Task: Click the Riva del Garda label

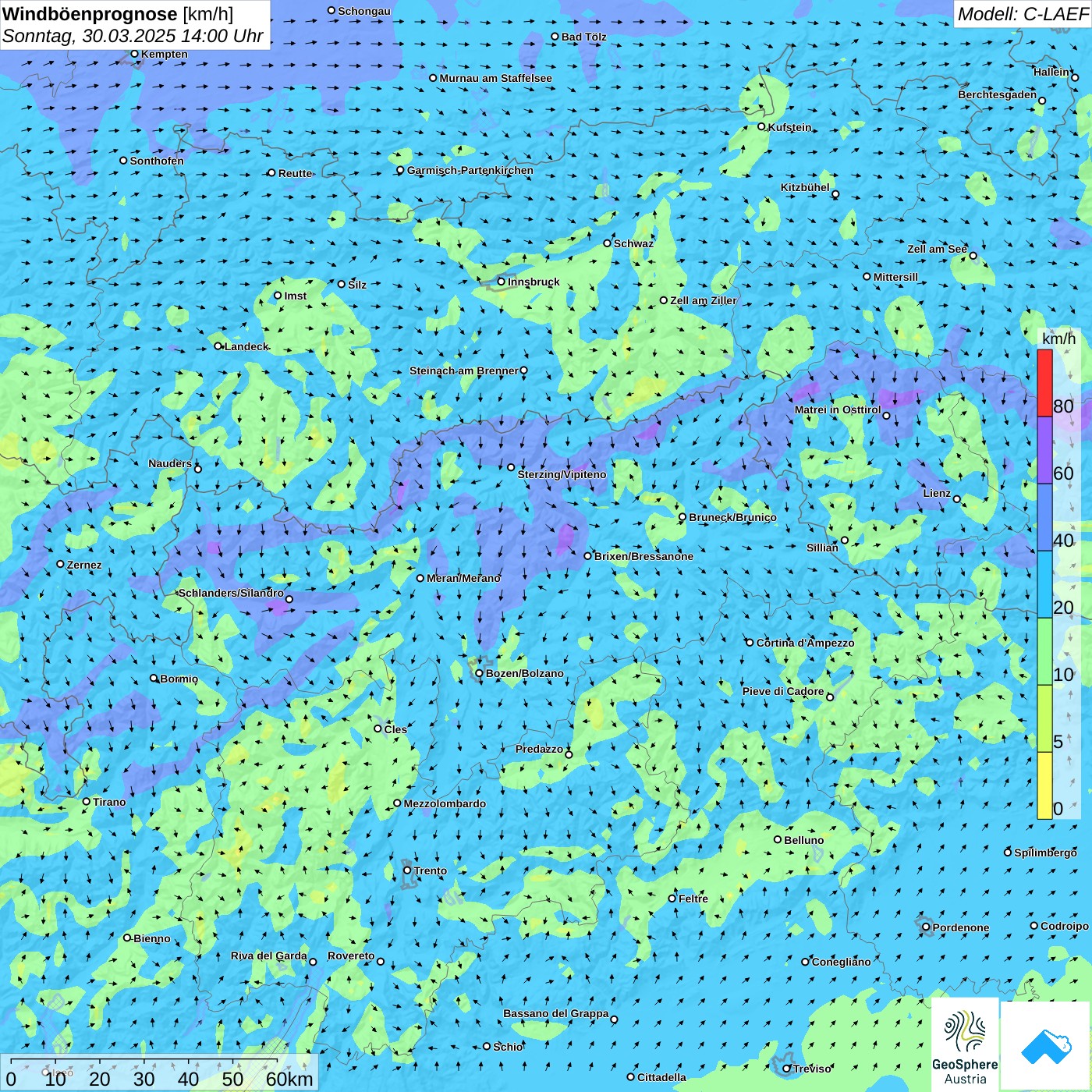Action: [269, 955]
